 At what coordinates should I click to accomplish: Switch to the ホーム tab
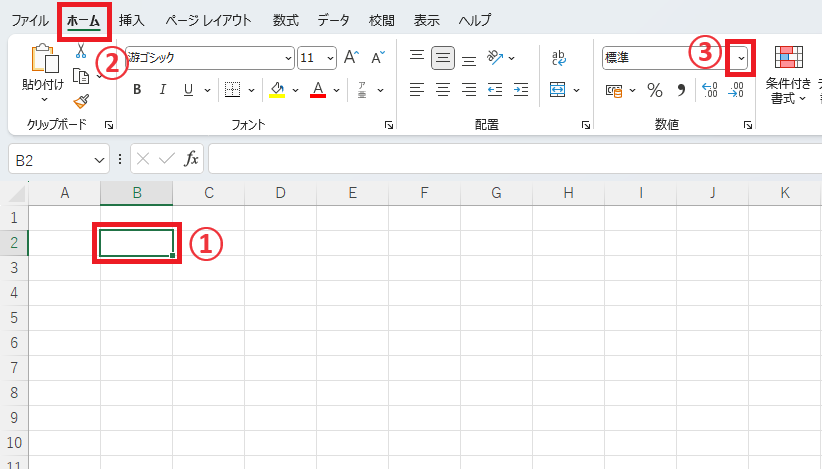pos(83,20)
